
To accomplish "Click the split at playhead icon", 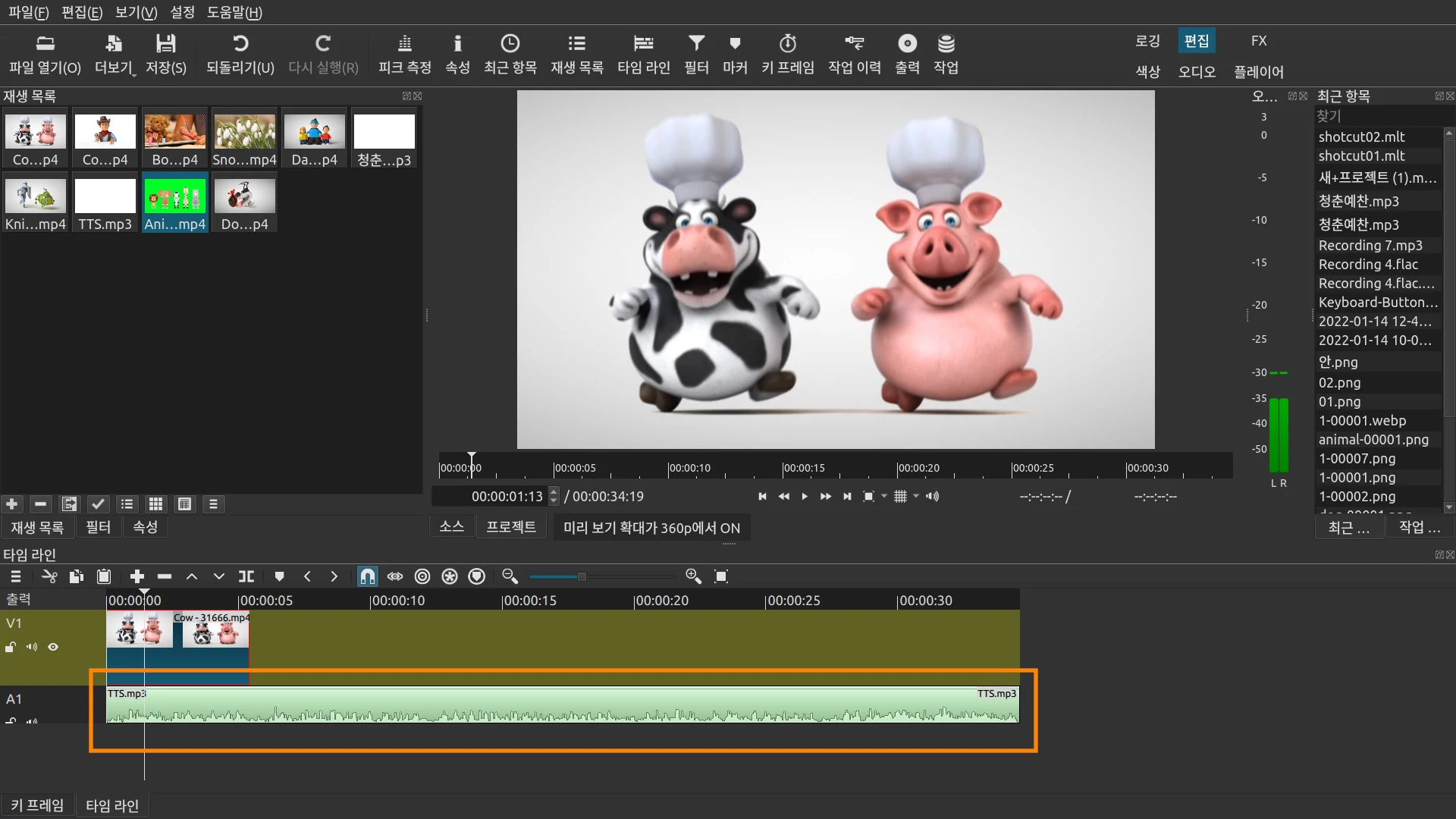I will coord(246,576).
